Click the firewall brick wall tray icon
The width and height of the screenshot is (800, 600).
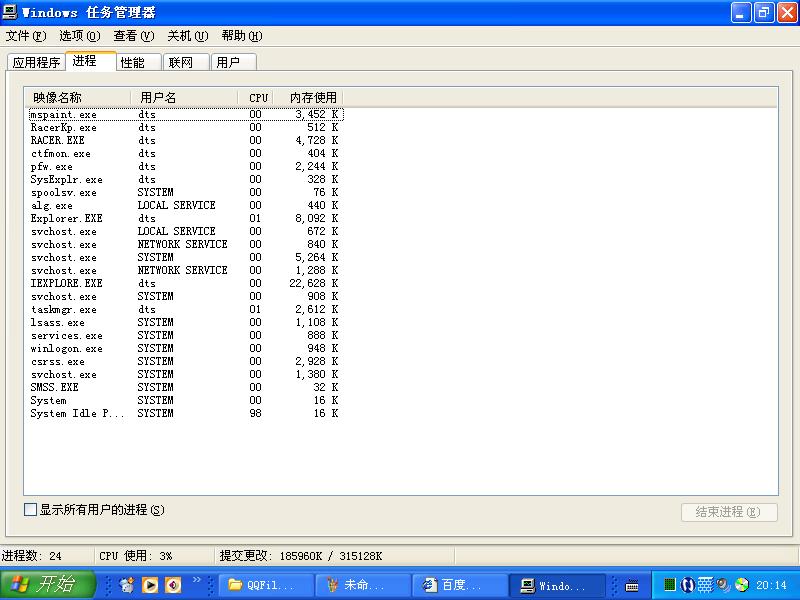tap(705, 585)
